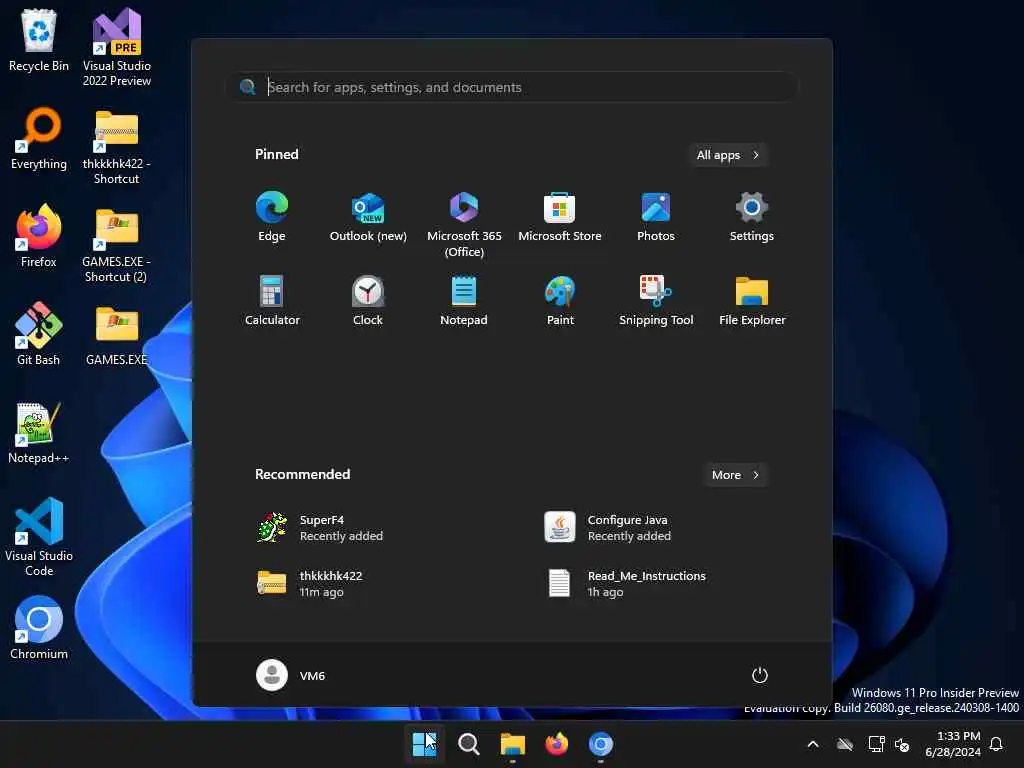Open Snipping Tool
The height and width of the screenshot is (768, 1024).
656,301
